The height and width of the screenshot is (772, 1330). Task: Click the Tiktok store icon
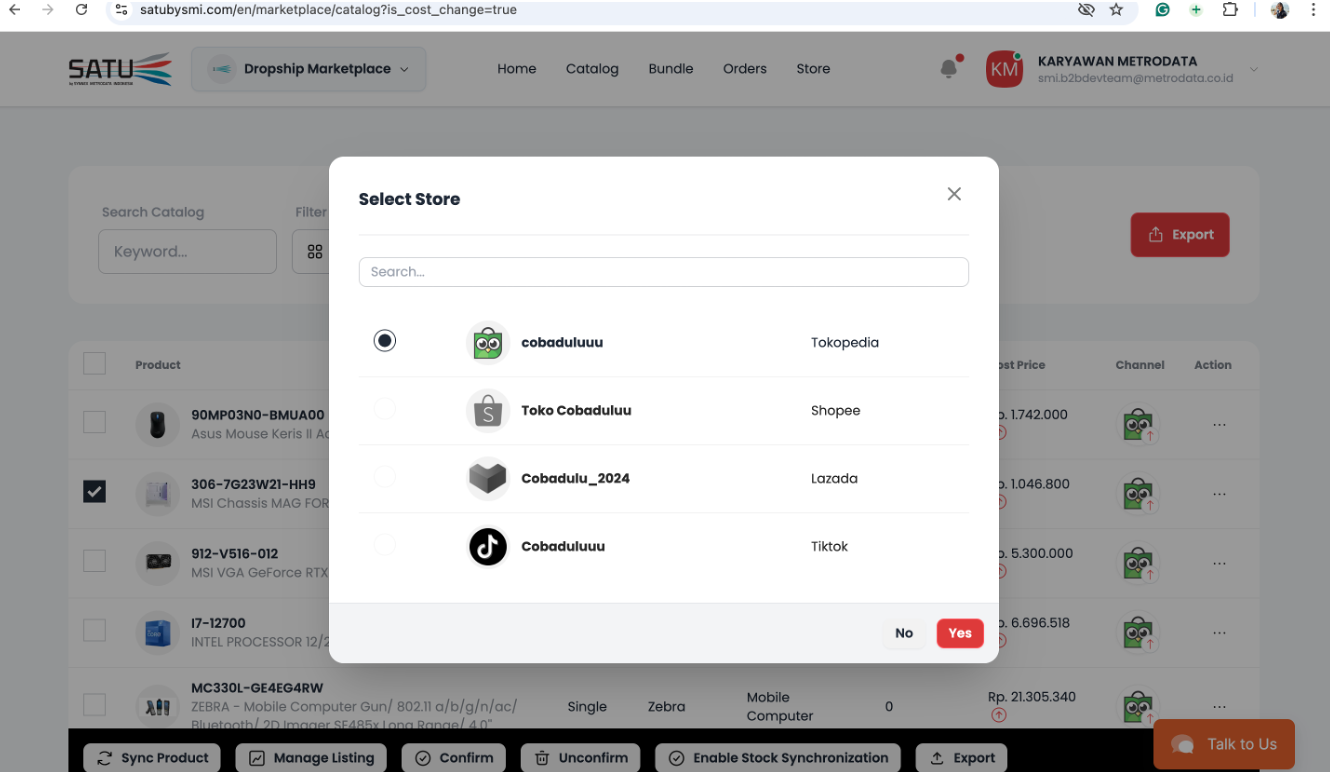(x=487, y=547)
